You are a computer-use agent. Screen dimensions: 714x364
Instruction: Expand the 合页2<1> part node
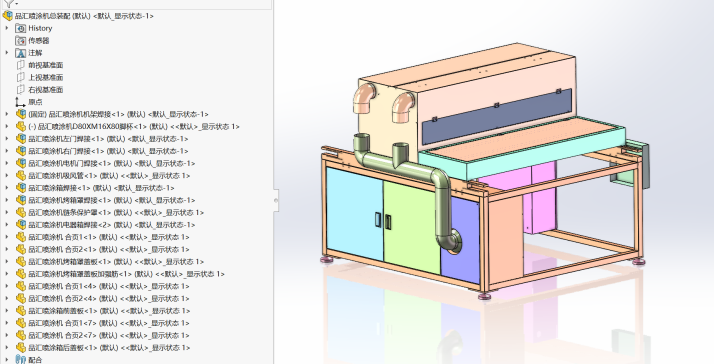point(7,250)
